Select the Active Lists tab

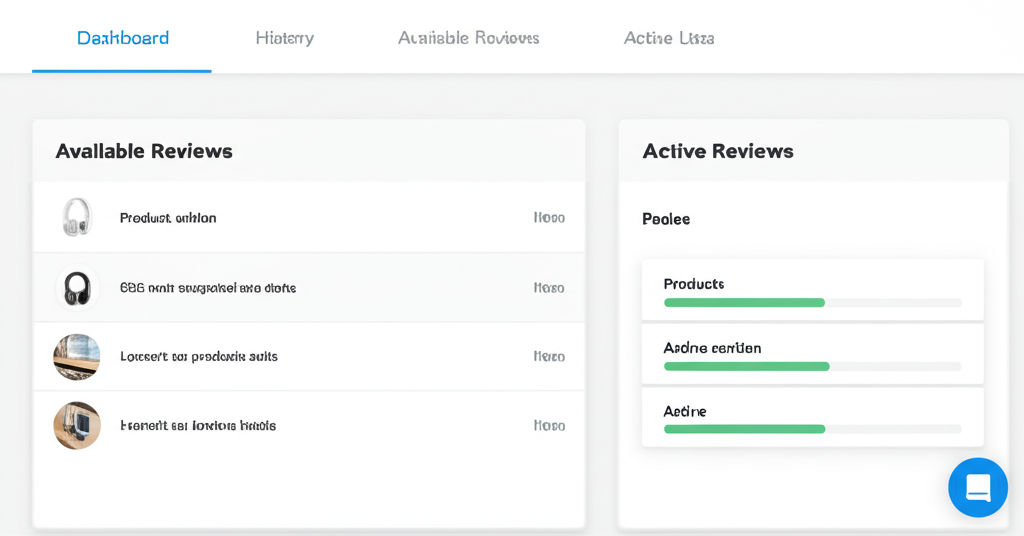coord(668,38)
